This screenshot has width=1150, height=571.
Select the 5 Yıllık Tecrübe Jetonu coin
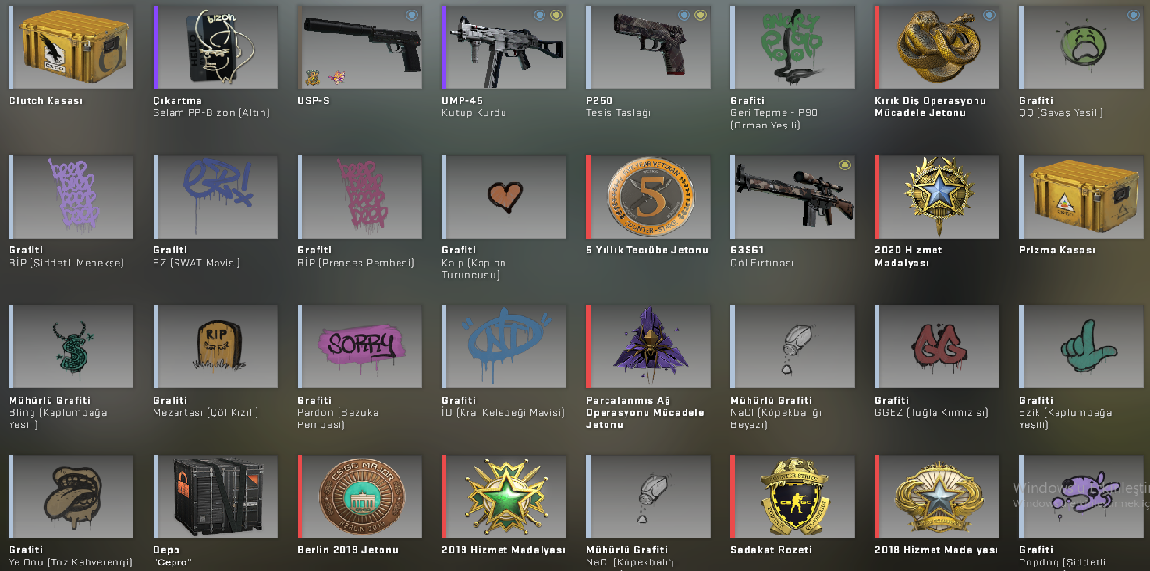pyautogui.click(x=648, y=197)
